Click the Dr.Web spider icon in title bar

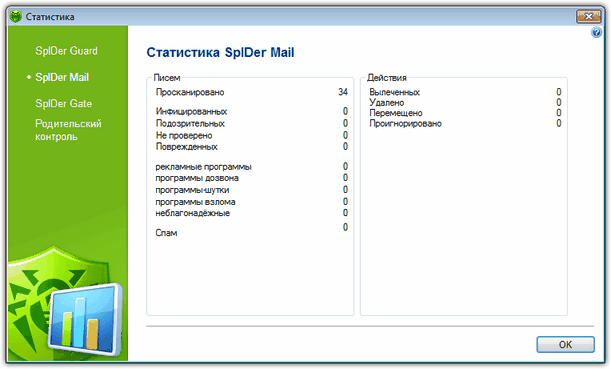(x=16, y=16)
